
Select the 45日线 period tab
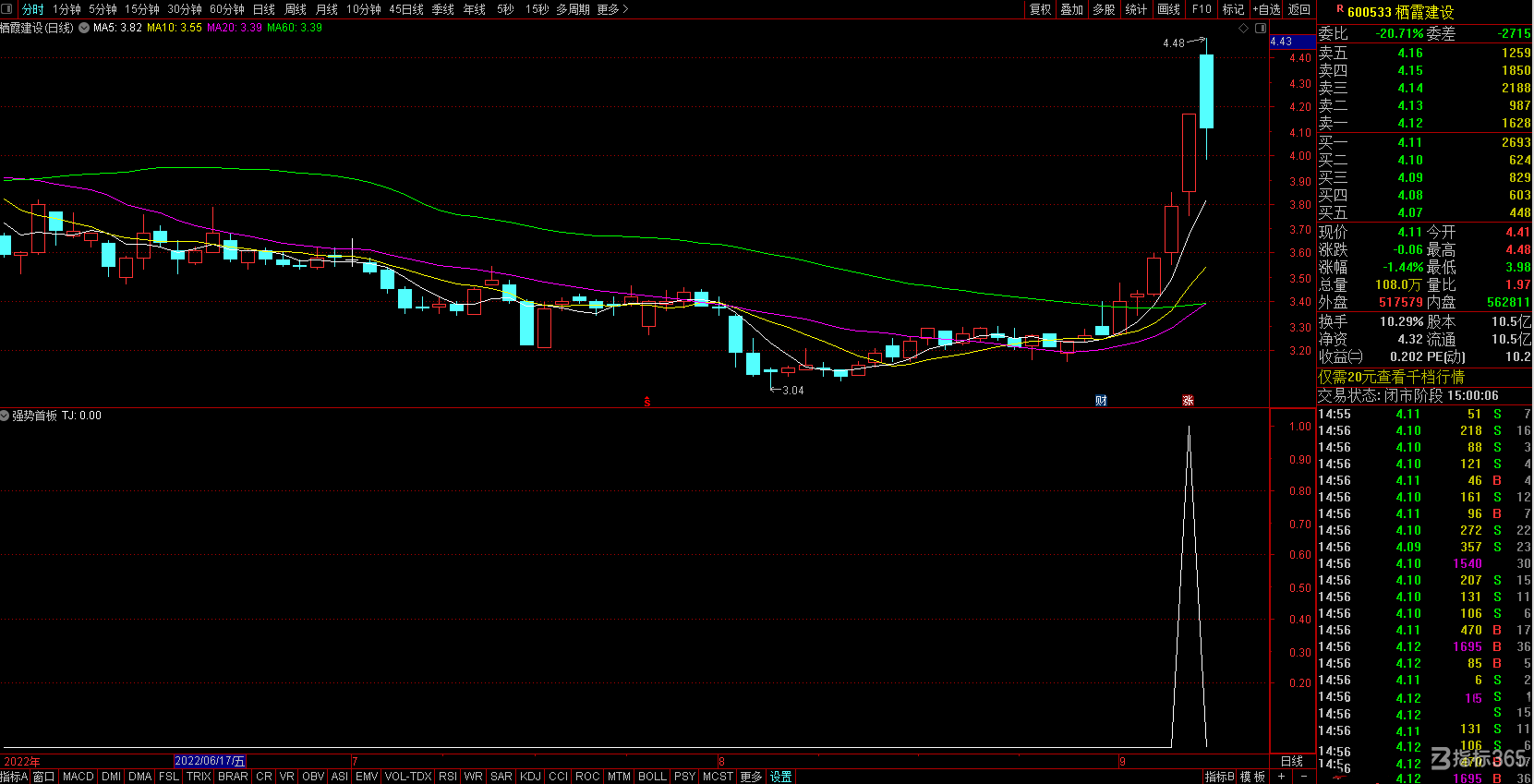[406, 9]
